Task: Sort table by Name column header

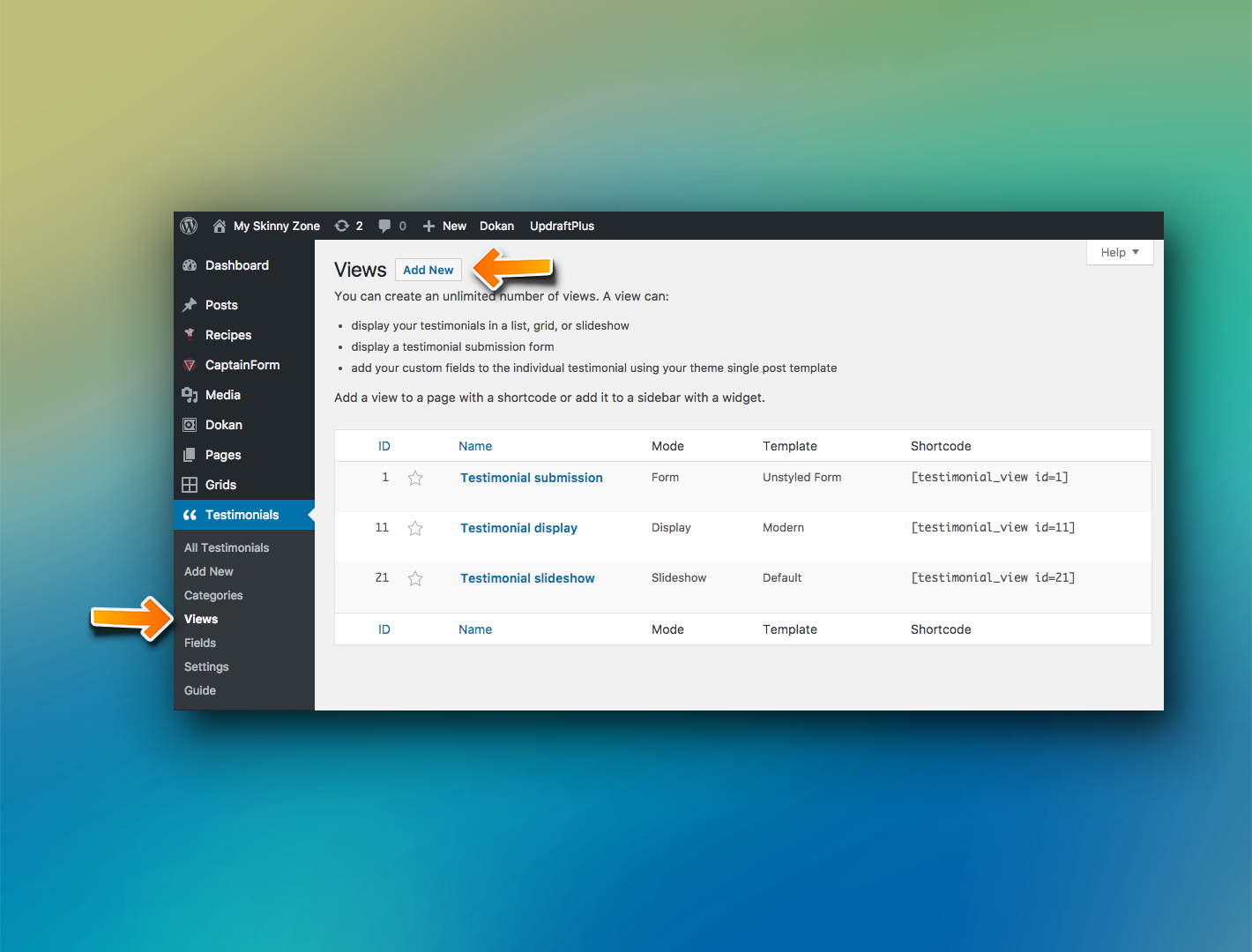Action: [x=475, y=446]
